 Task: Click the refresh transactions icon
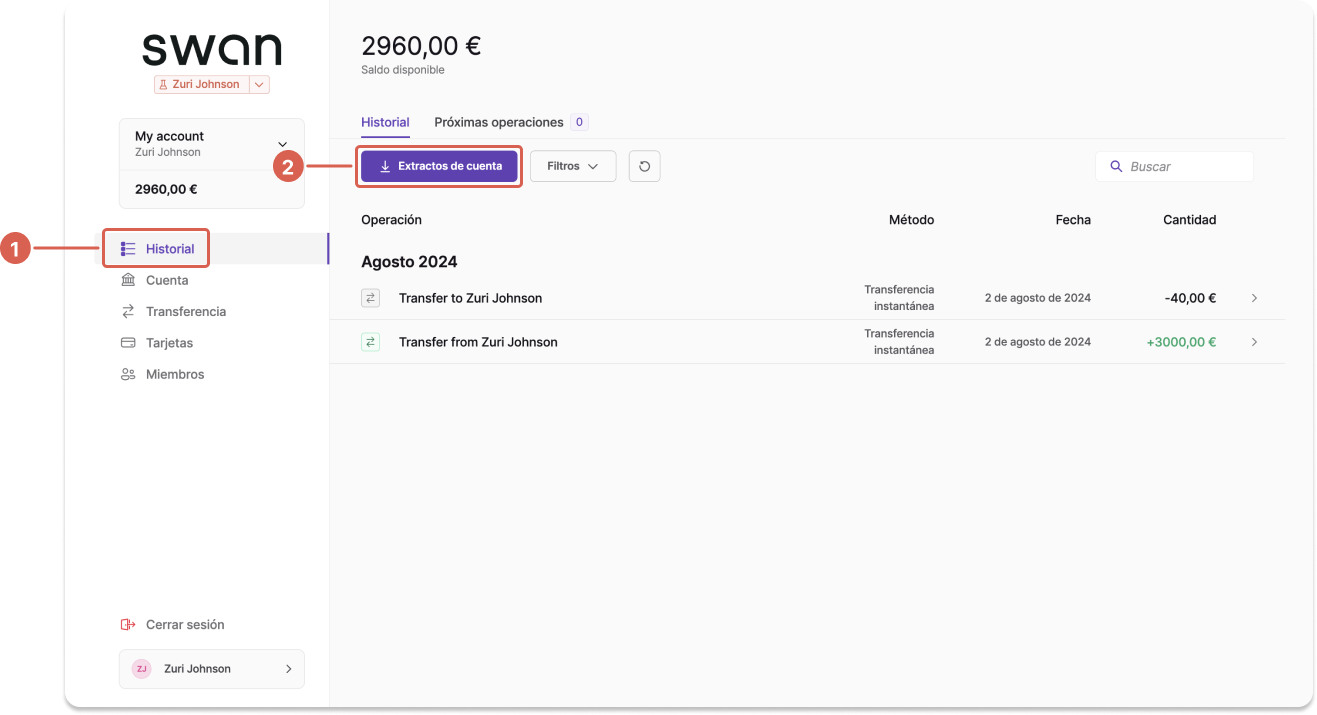645,166
